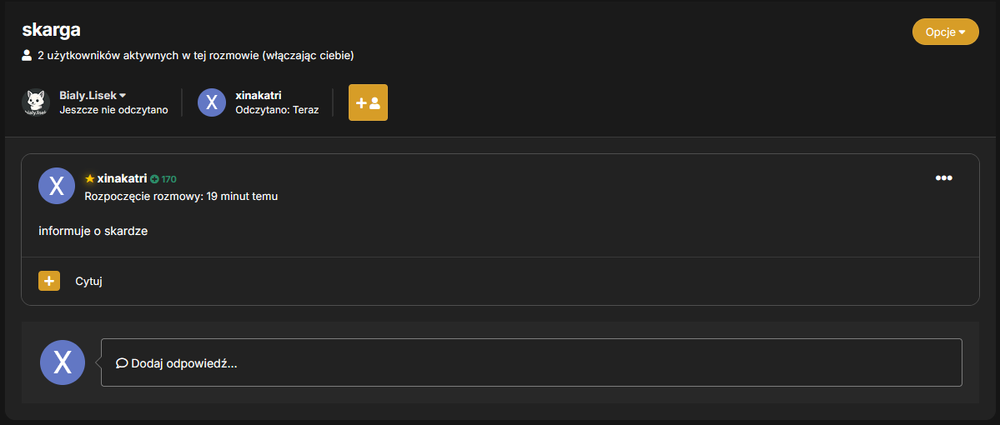Select the Cytuj quote link

(x=89, y=281)
